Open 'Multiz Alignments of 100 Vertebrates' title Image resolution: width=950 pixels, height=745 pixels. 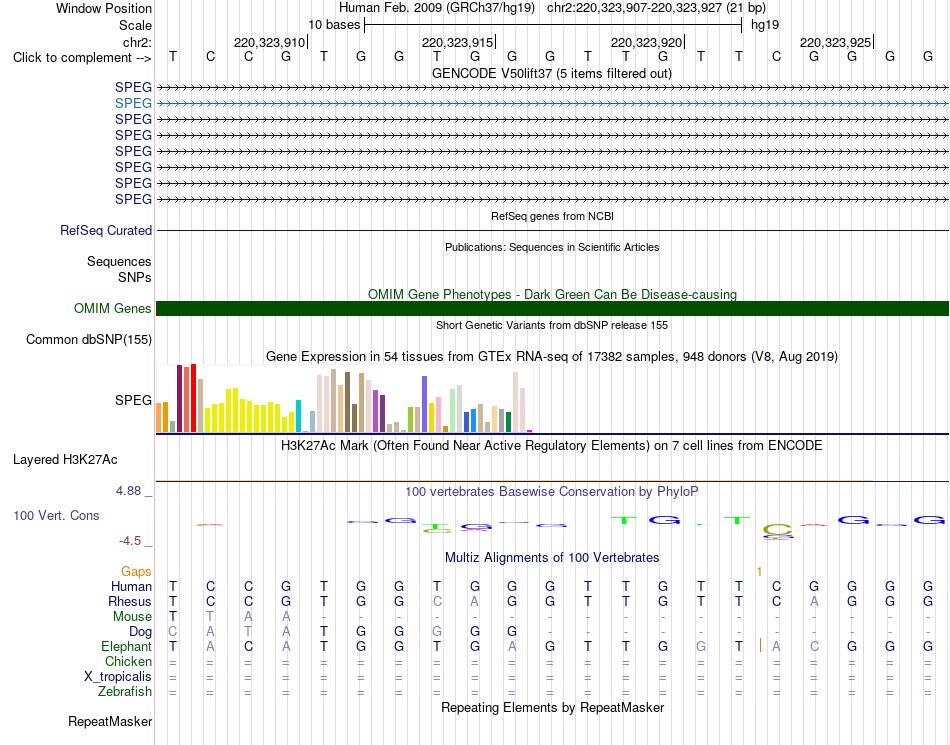(552, 557)
